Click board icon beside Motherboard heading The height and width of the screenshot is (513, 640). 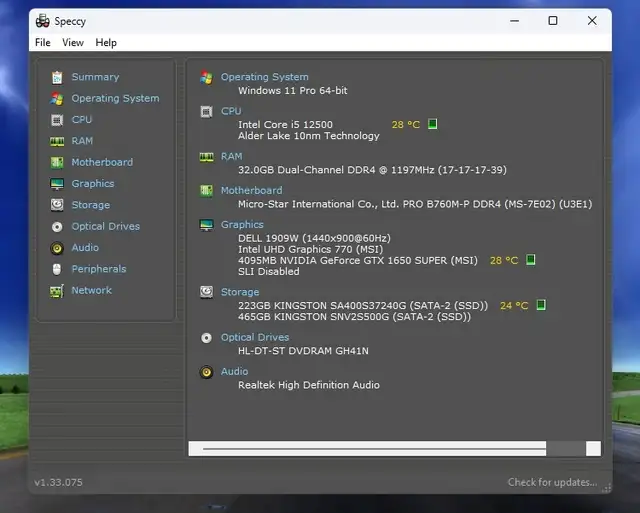click(207, 191)
